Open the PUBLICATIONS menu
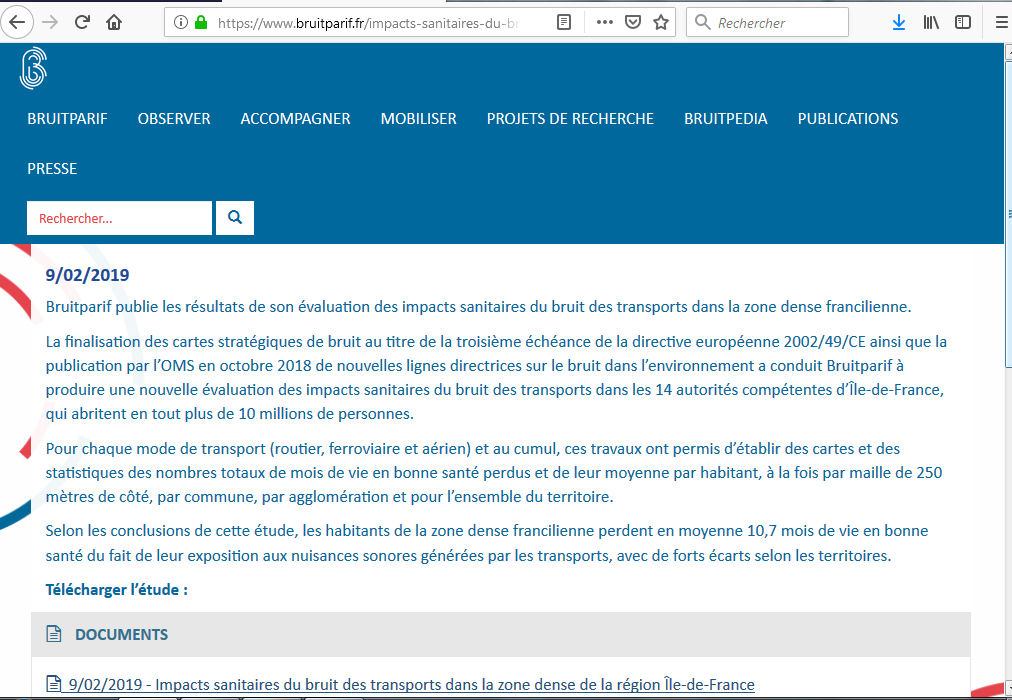 (x=848, y=119)
